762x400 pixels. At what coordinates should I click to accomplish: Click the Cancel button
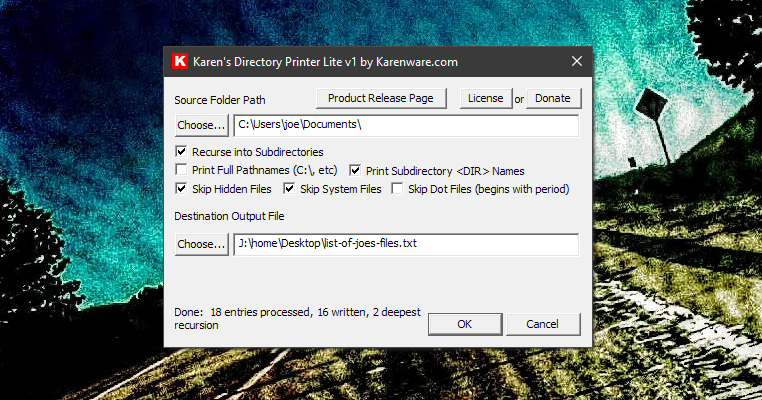[x=543, y=324]
